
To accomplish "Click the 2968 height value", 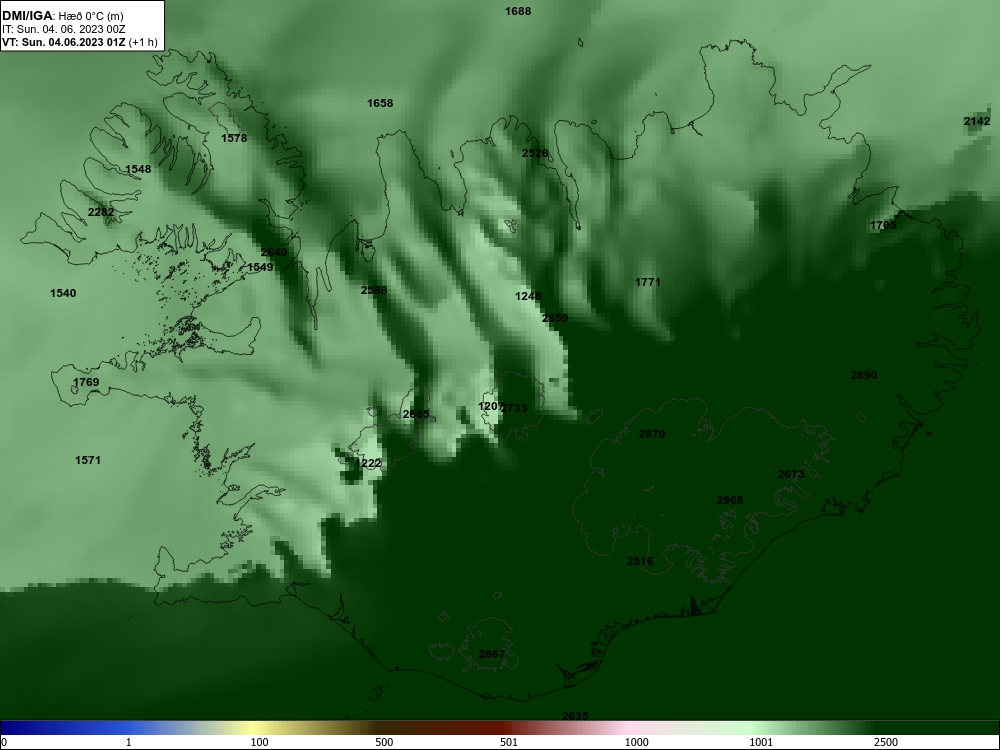I will pos(730,500).
